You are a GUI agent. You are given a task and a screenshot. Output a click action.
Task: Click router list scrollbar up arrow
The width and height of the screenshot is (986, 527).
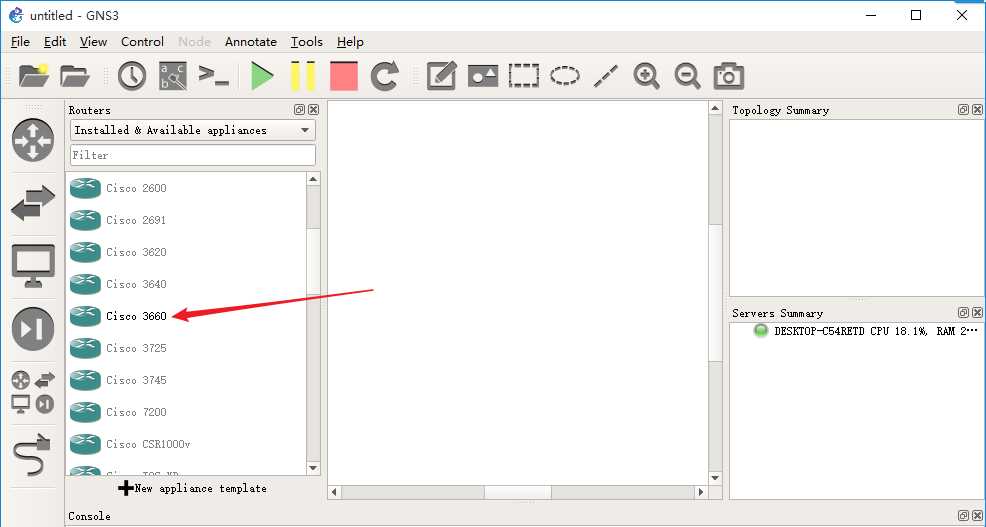coord(313,179)
